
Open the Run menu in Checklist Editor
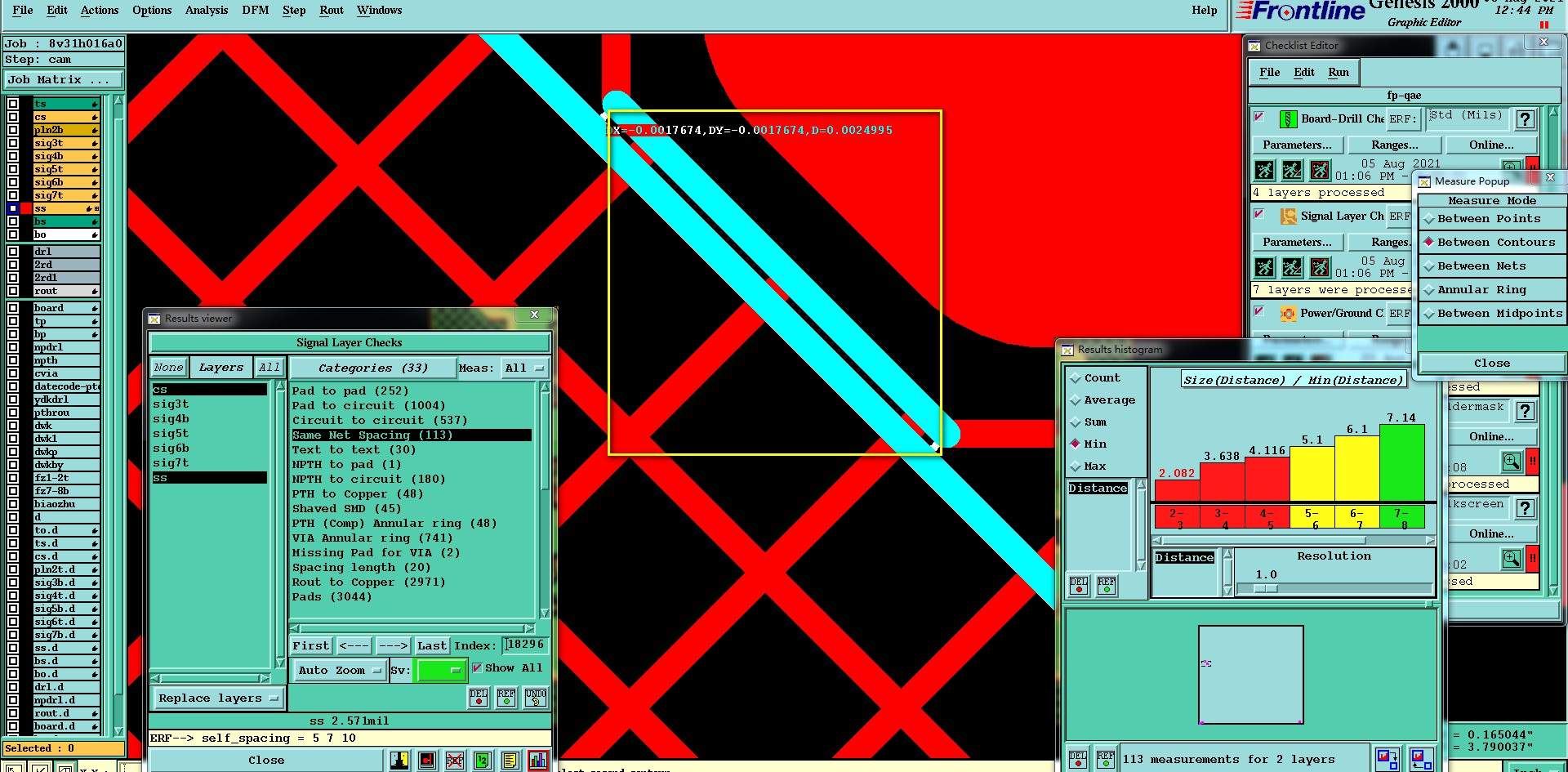[x=1339, y=73]
